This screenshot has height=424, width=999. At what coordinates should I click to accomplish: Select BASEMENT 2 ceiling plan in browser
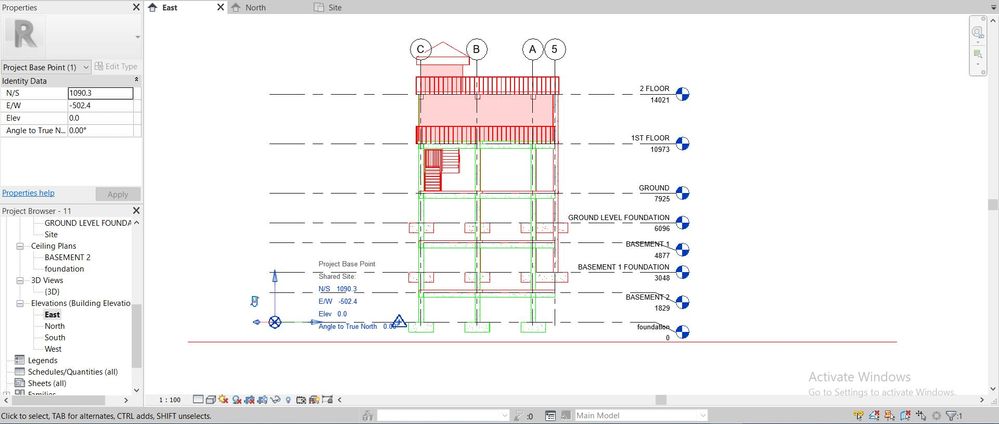tap(68, 258)
